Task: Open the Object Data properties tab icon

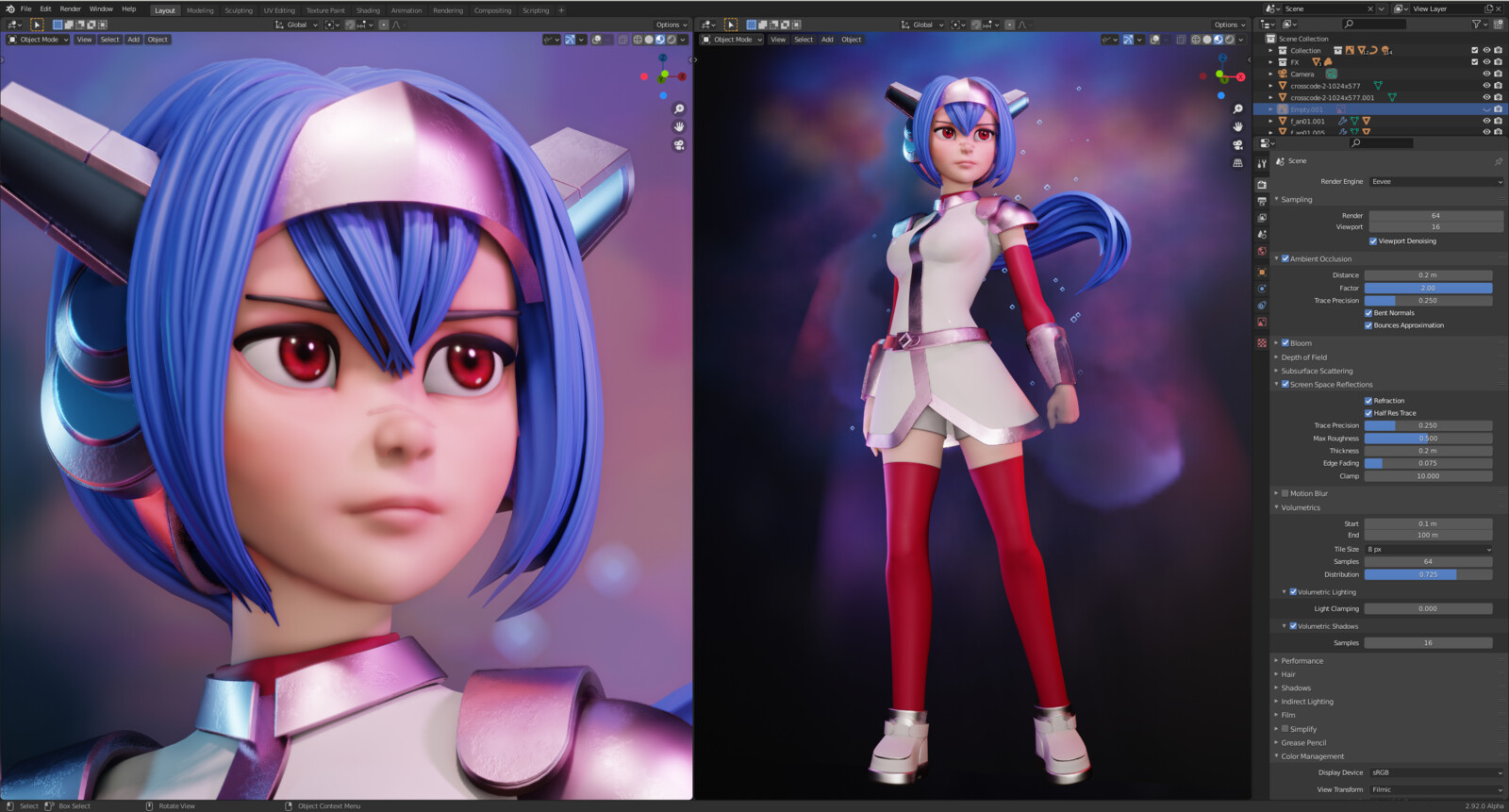Action: pyautogui.click(x=1262, y=323)
